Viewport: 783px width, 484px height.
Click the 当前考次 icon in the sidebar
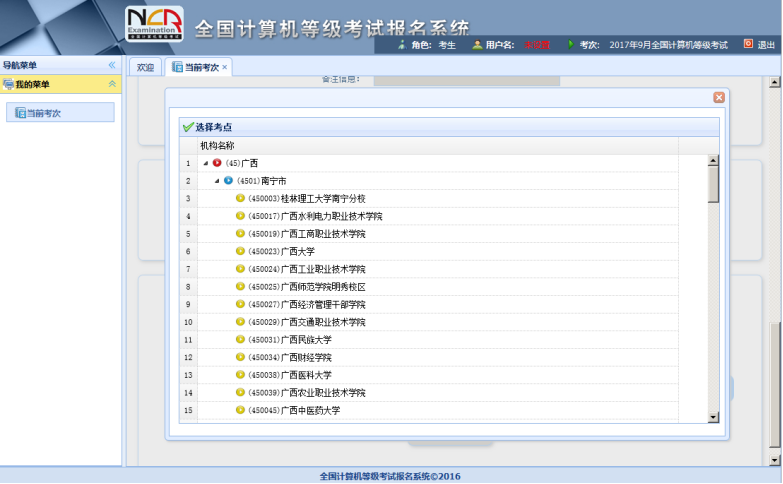point(20,113)
